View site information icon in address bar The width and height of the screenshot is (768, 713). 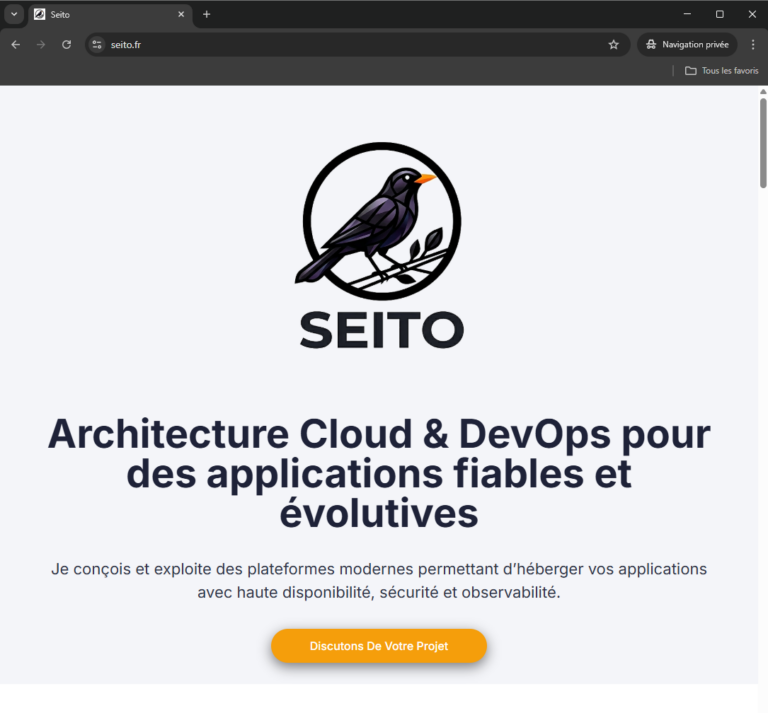tap(97, 45)
